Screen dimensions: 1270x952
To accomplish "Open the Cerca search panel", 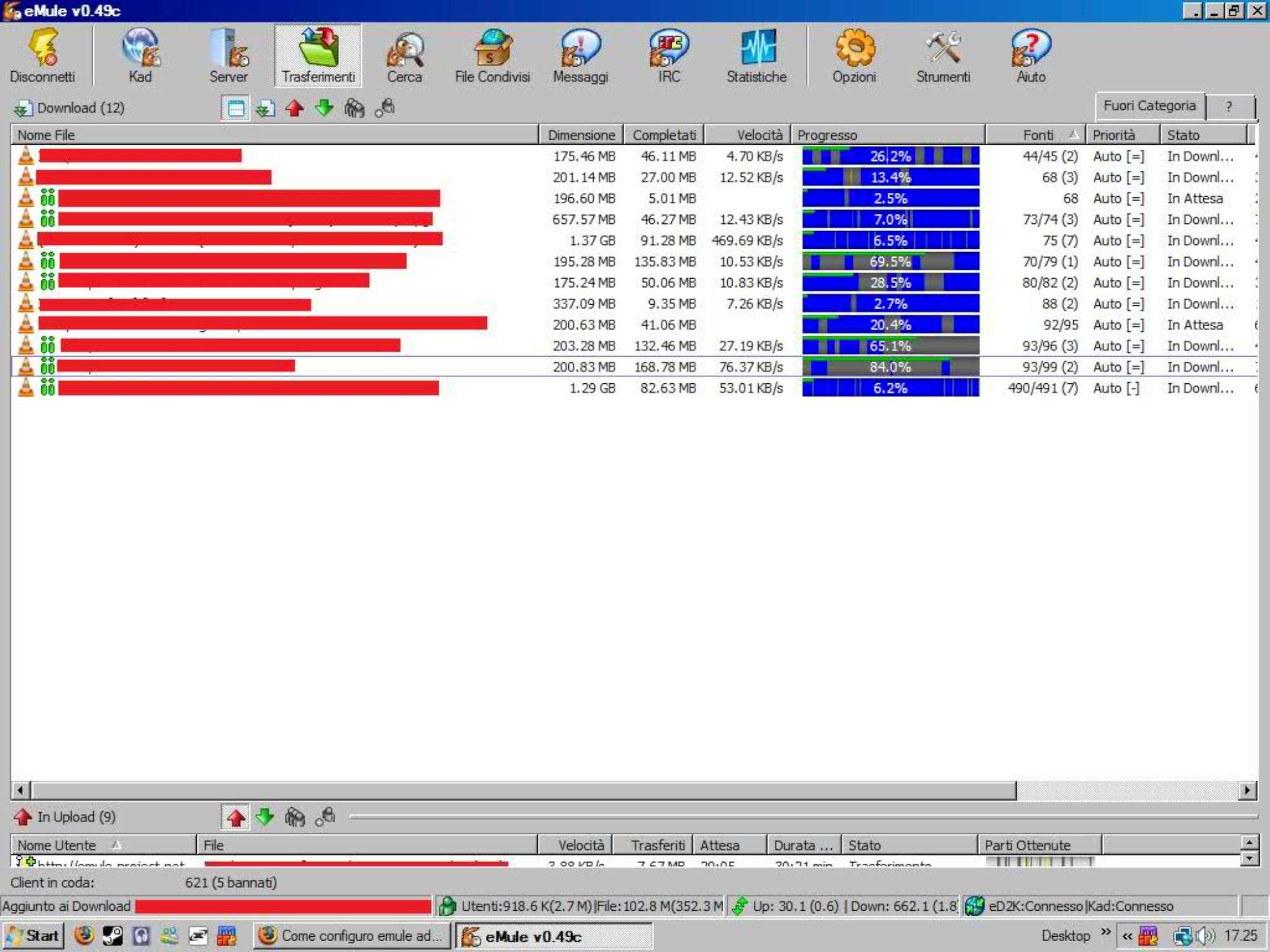I will [x=404, y=56].
